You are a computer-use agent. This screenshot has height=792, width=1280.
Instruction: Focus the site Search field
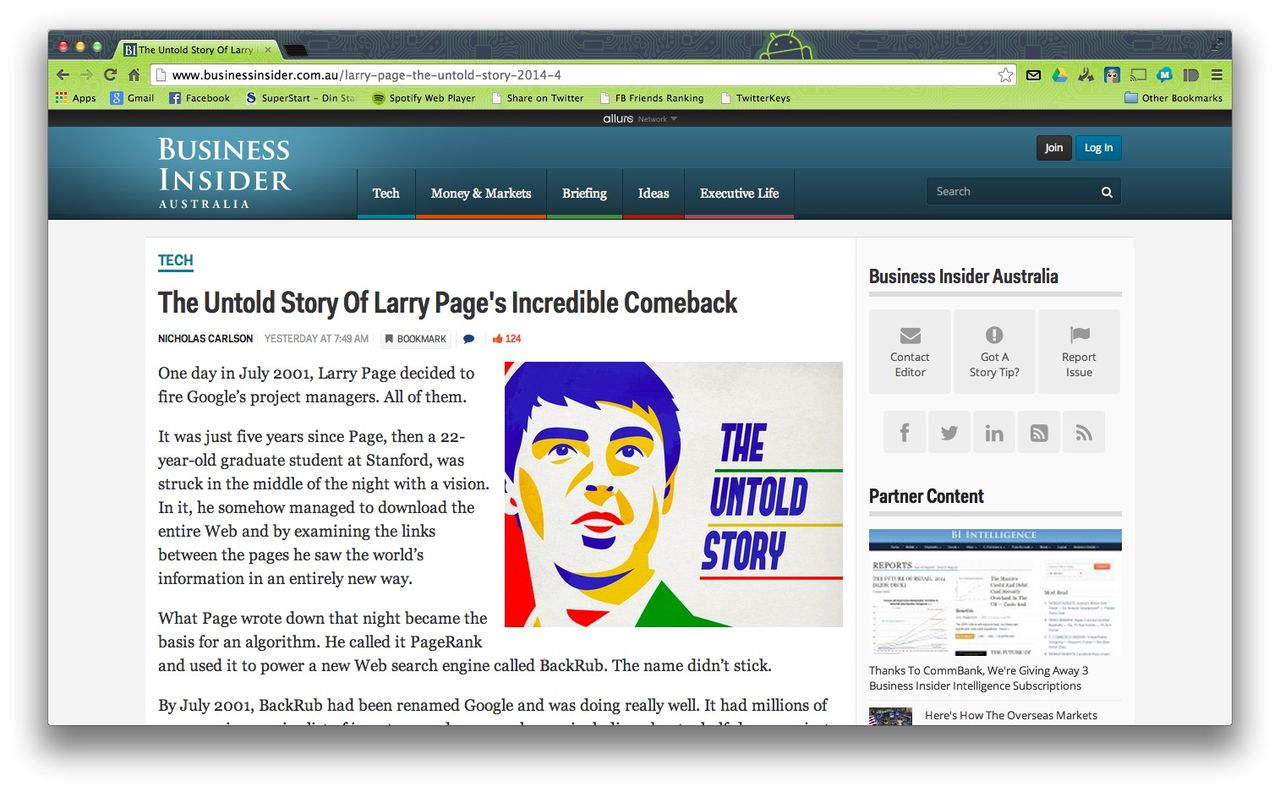coord(1012,192)
